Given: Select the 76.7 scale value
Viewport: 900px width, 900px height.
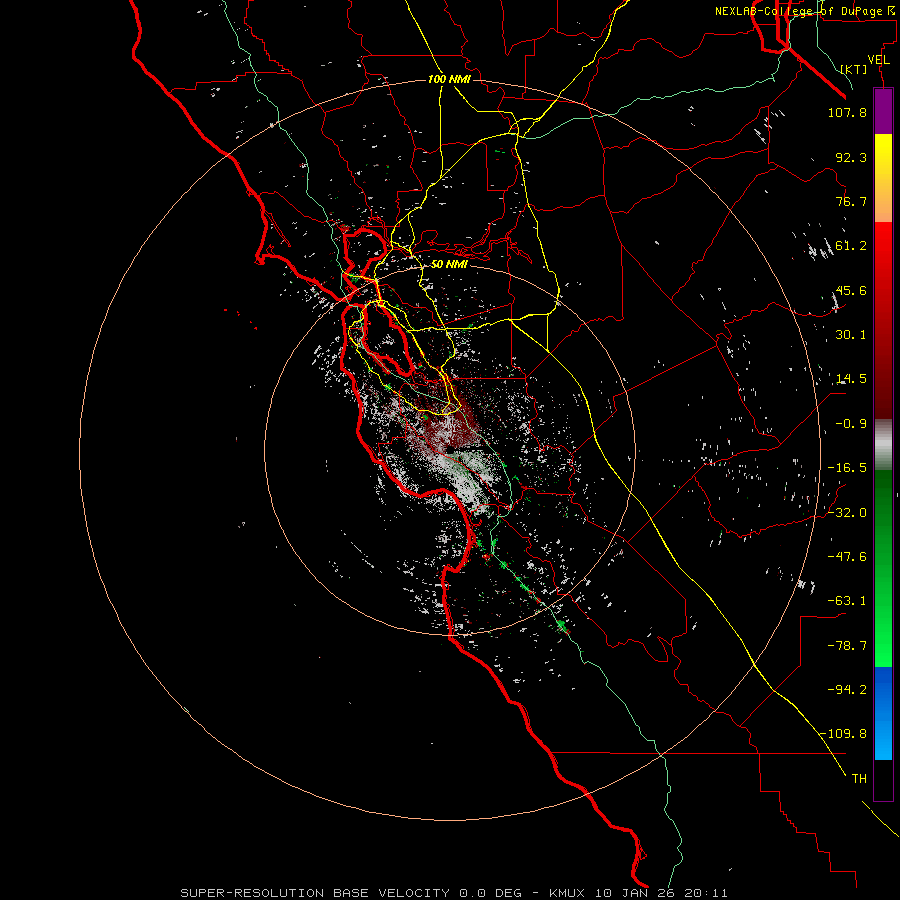Looking at the screenshot, I should (x=851, y=201).
